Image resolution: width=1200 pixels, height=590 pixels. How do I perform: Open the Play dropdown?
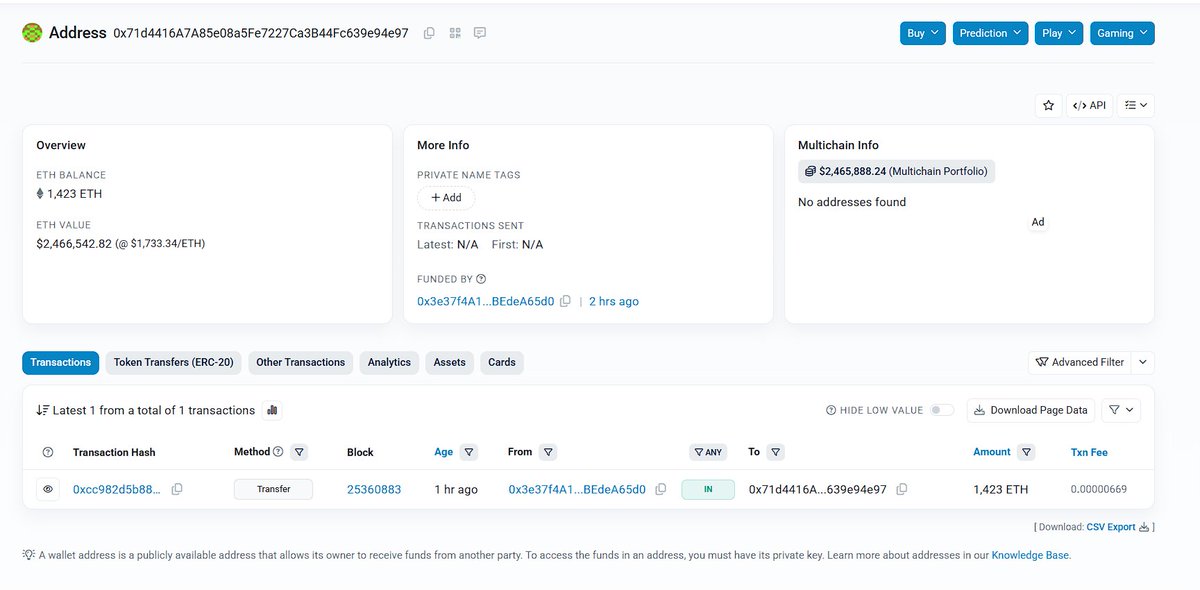coord(1059,33)
